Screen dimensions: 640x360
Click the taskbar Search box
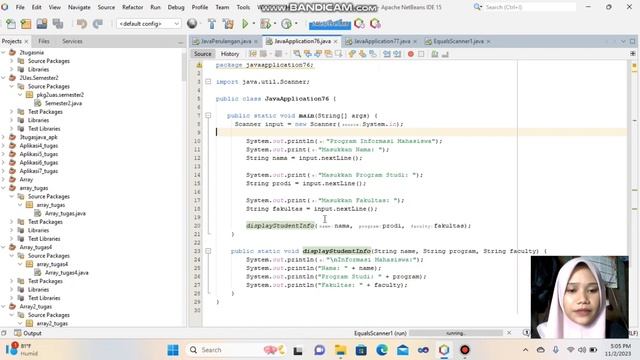pyautogui.click(x=236, y=350)
